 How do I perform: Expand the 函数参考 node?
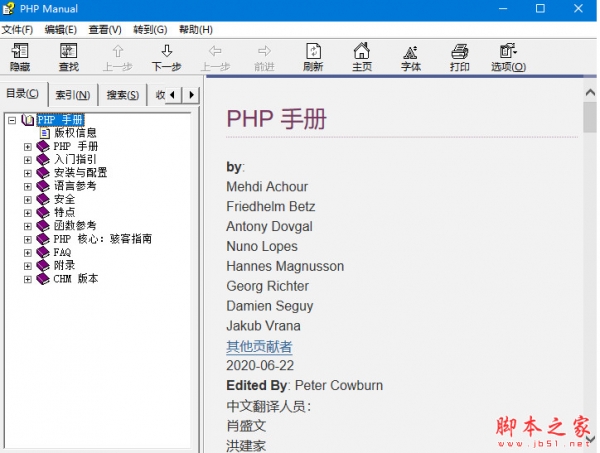pos(28,226)
